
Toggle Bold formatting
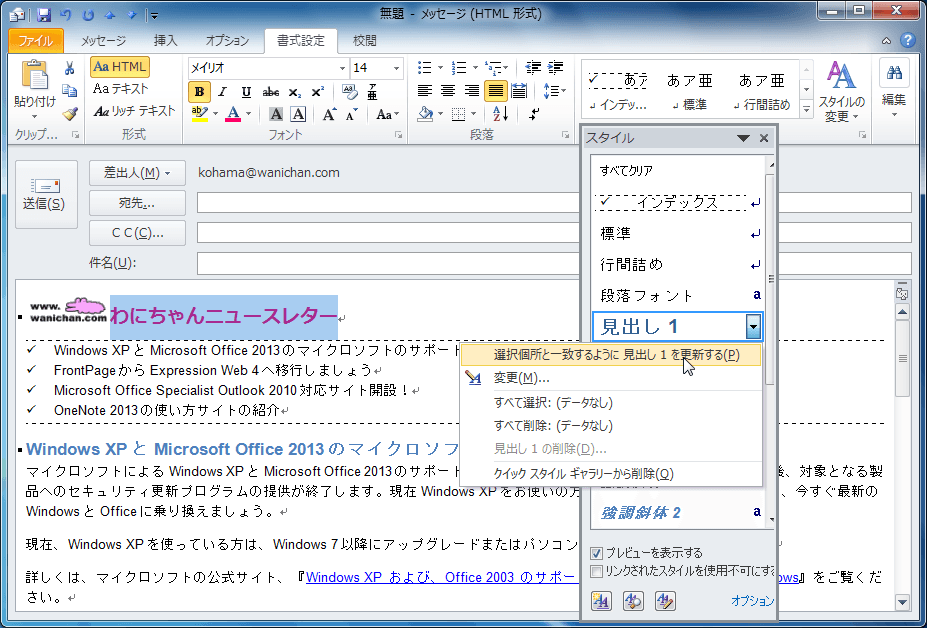point(199,92)
